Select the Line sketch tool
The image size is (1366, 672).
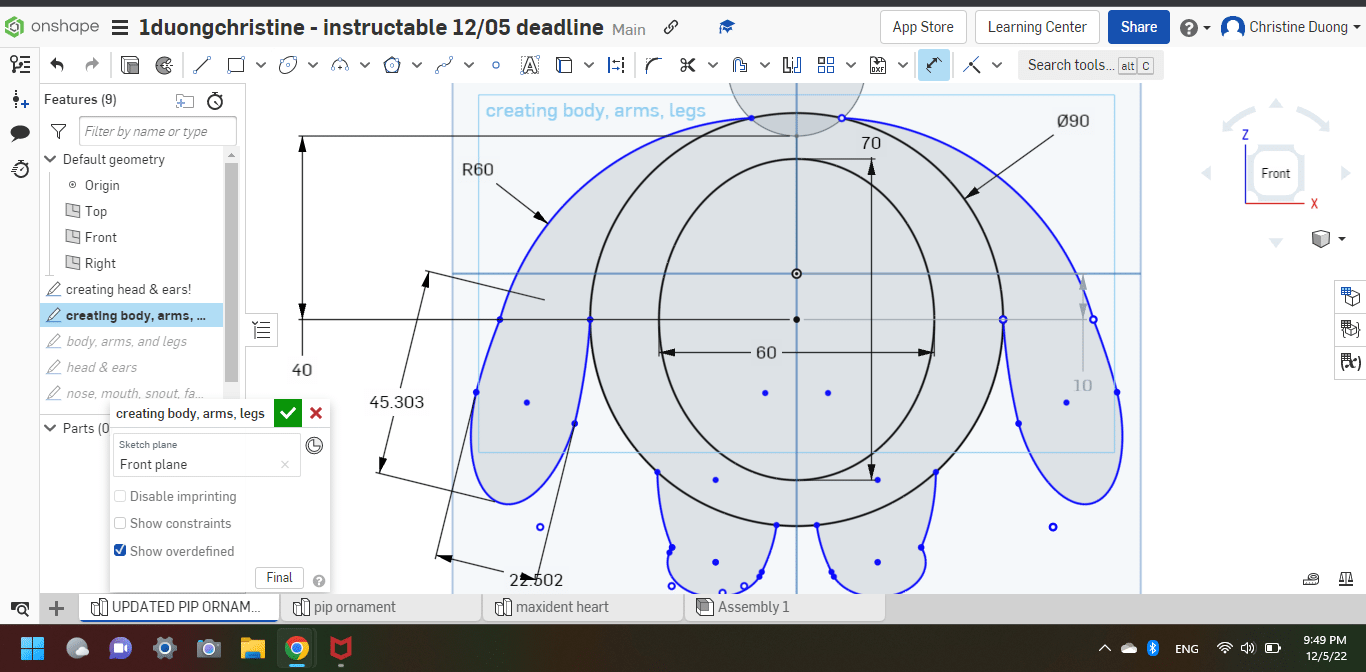click(x=202, y=65)
